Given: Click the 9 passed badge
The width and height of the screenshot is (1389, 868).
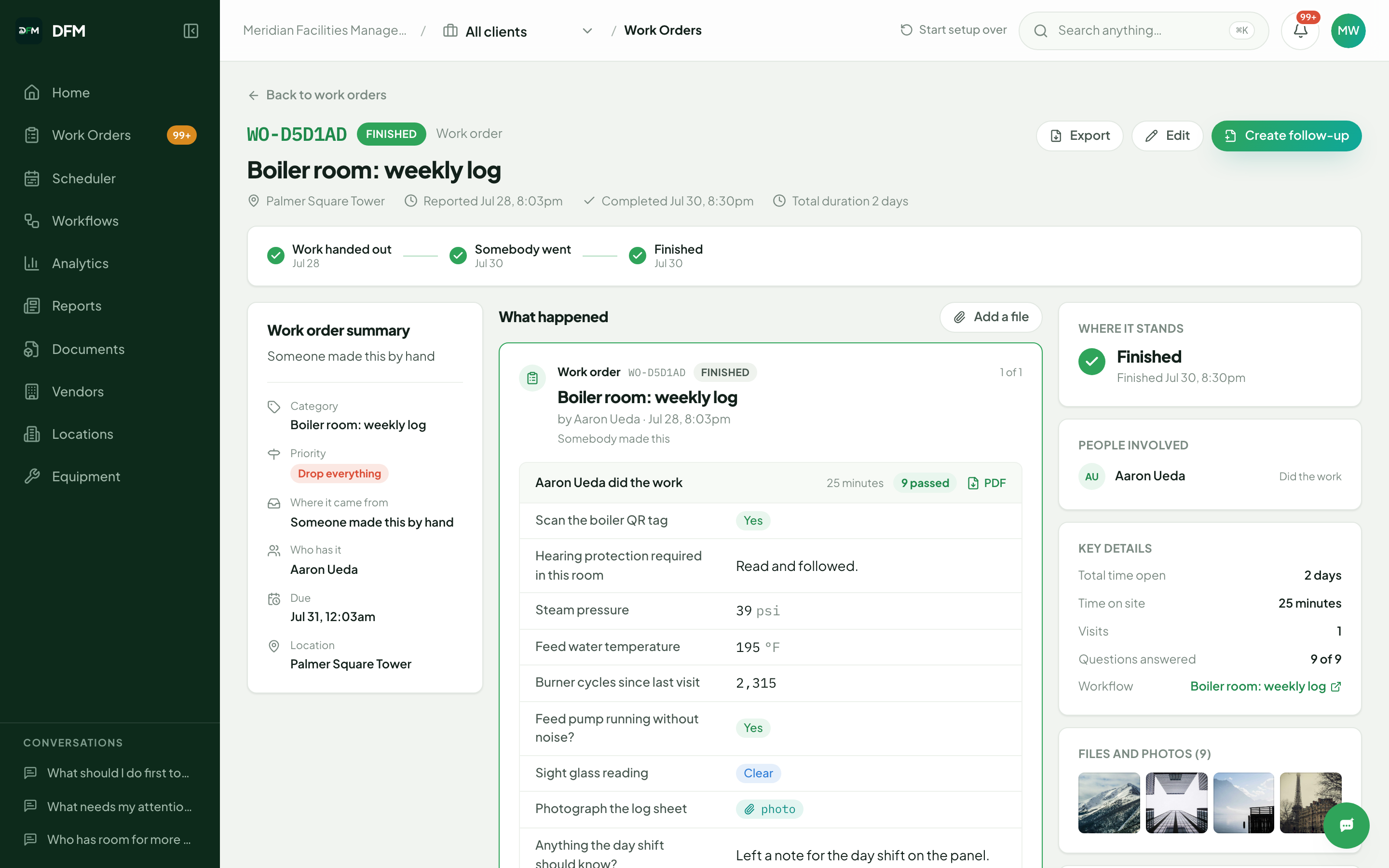Looking at the screenshot, I should coord(925,483).
